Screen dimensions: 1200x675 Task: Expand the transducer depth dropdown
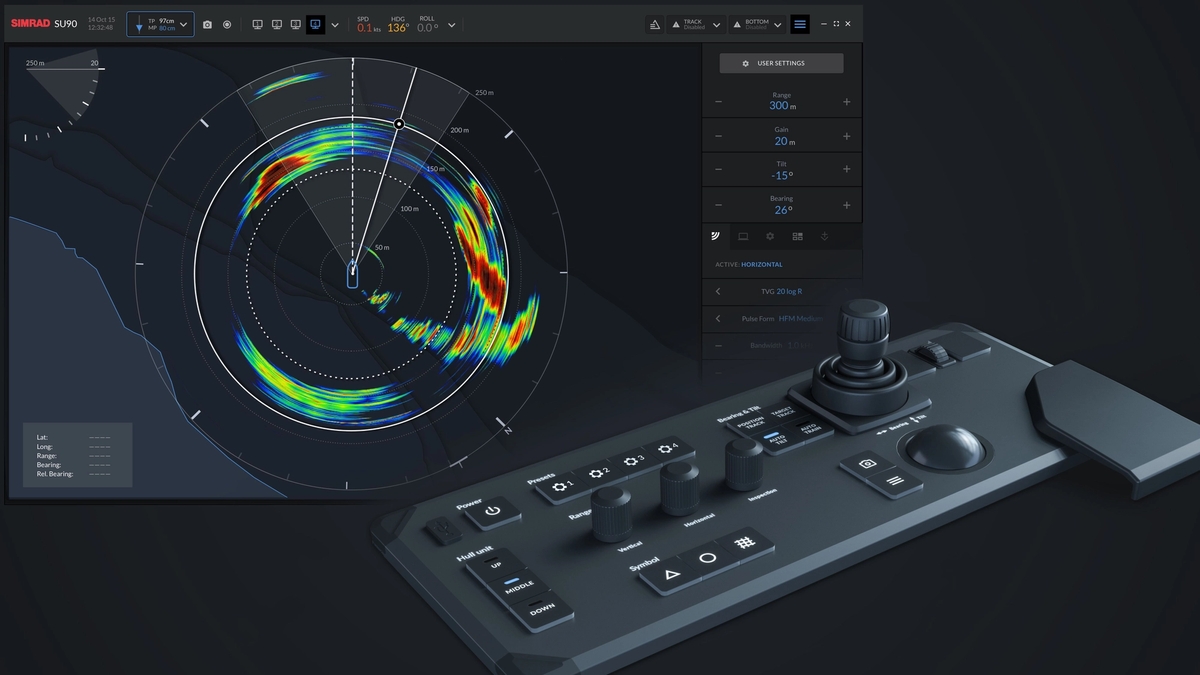coord(183,24)
